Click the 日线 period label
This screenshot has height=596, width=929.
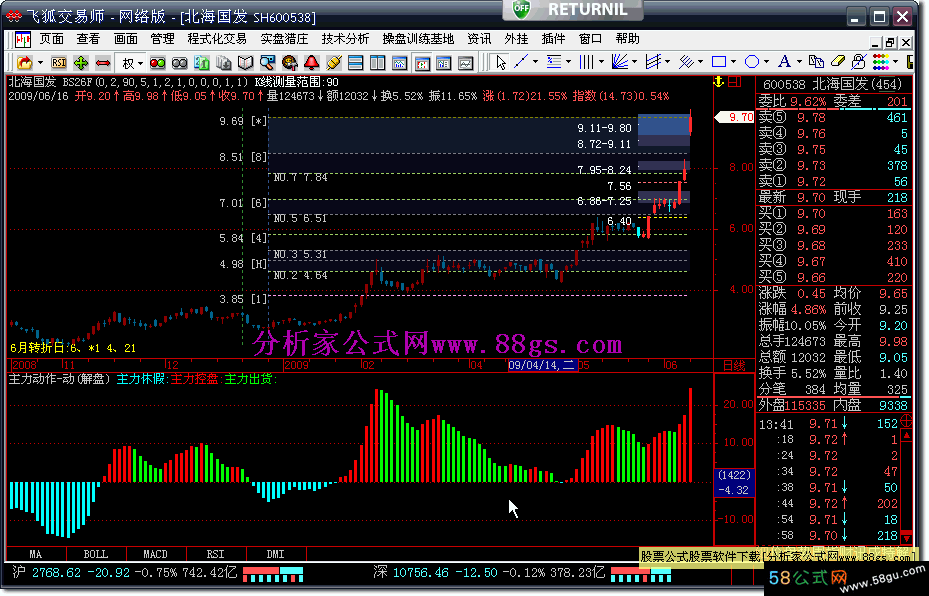pos(734,366)
